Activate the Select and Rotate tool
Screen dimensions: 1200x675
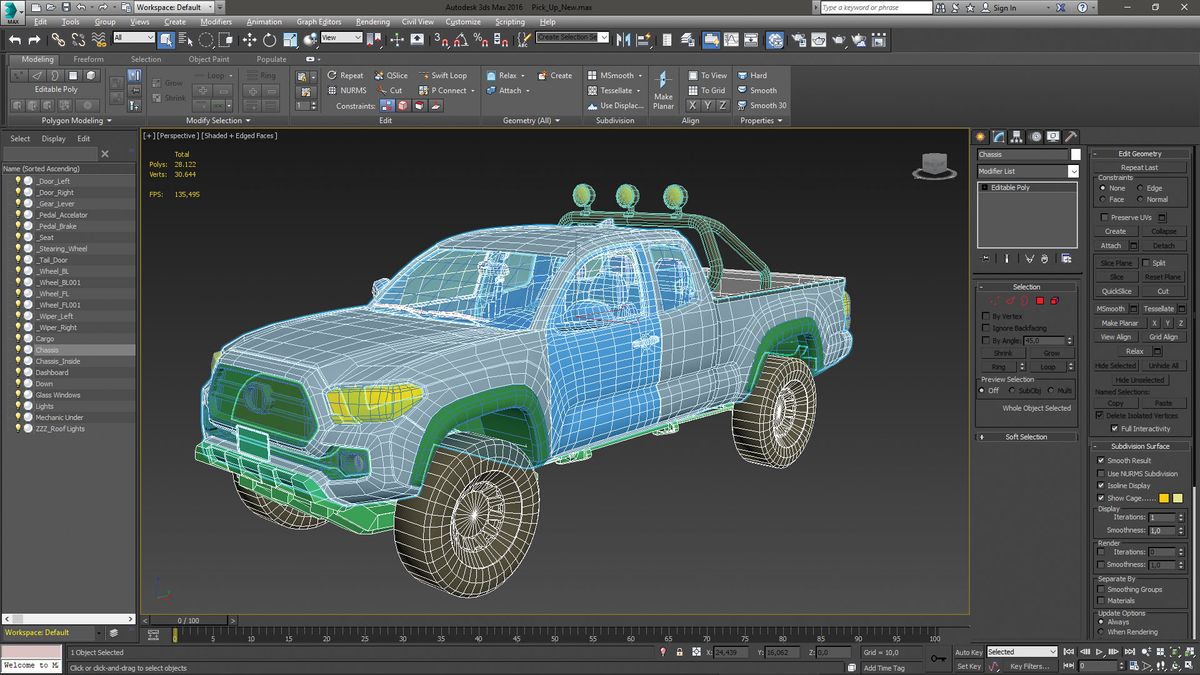(x=270, y=40)
